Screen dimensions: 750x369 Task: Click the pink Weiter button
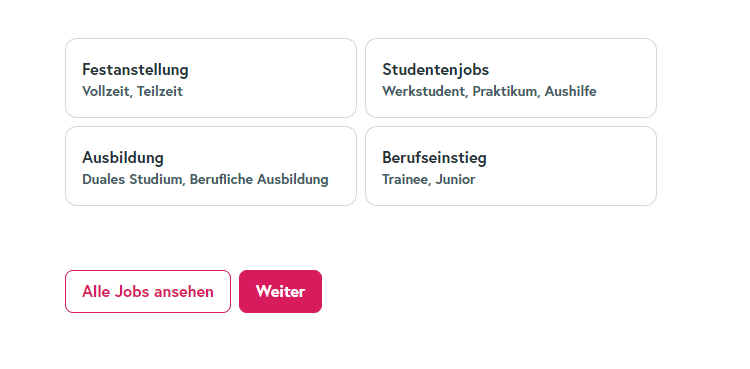[x=280, y=291]
